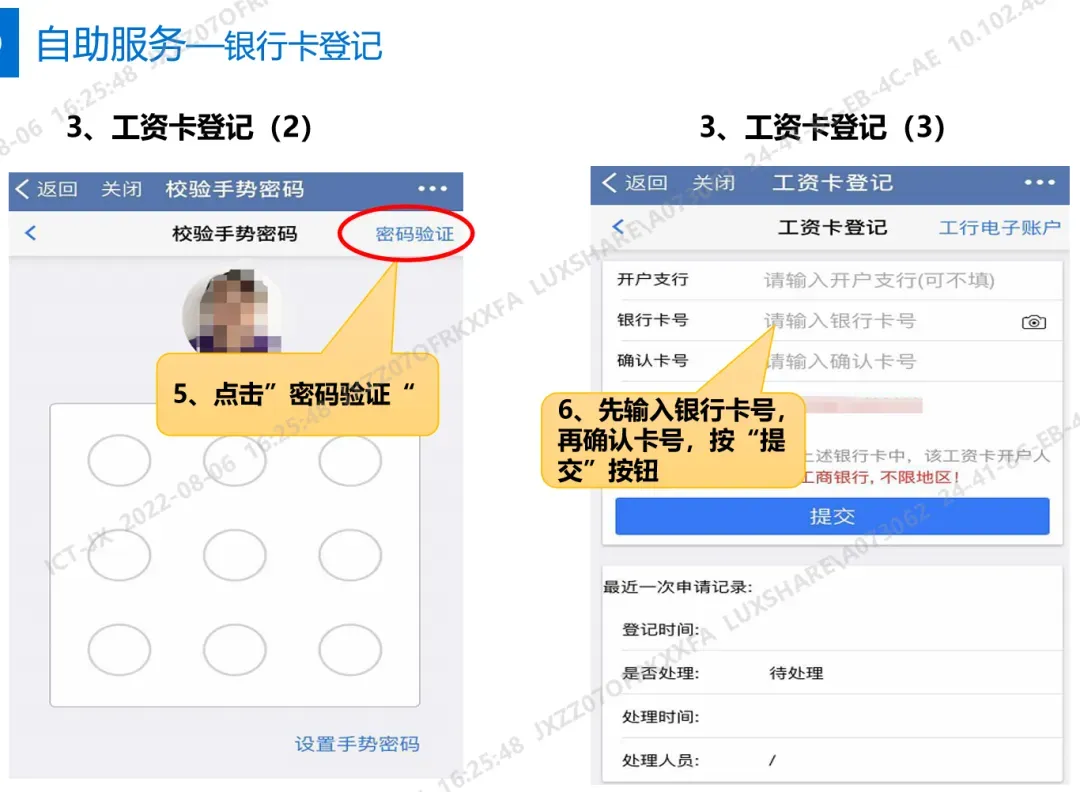Tap the blue back arrow under gesture password header

click(x=30, y=233)
